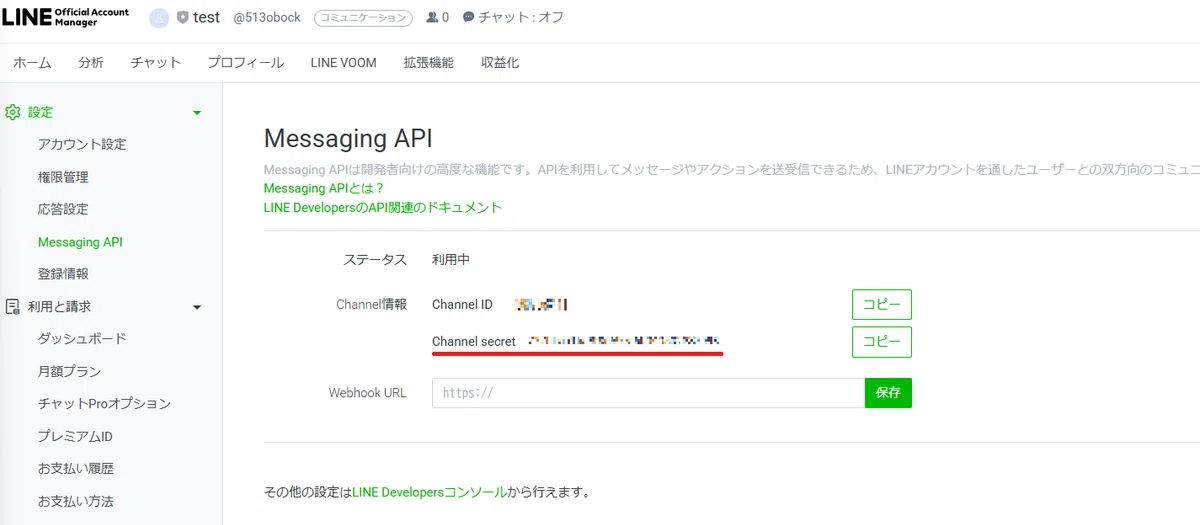Copy the Channel secret with コピー button
The height and width of the screenshot is (525, 1200).
point(882,341)
